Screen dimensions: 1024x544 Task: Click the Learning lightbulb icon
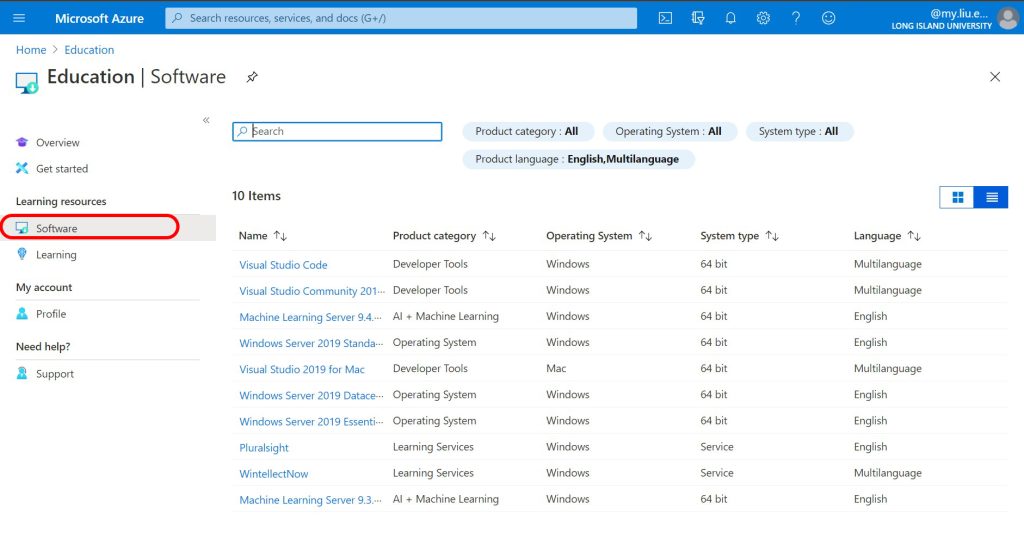(22, 254)
